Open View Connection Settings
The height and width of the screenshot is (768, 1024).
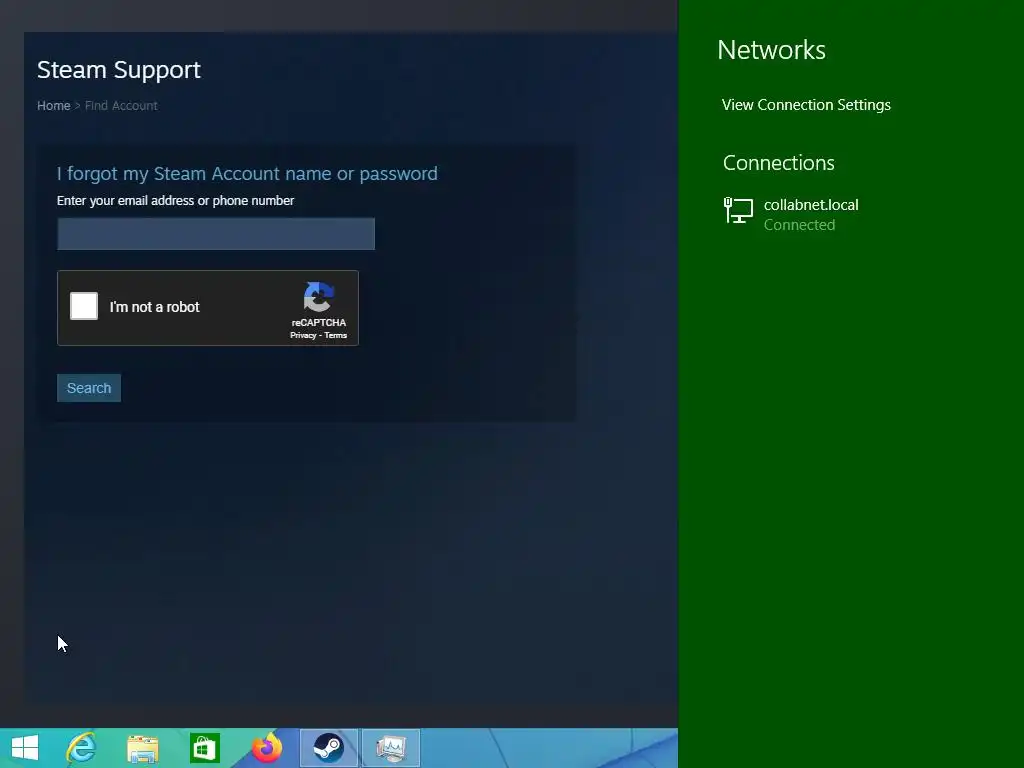click(x=806, y=105)
